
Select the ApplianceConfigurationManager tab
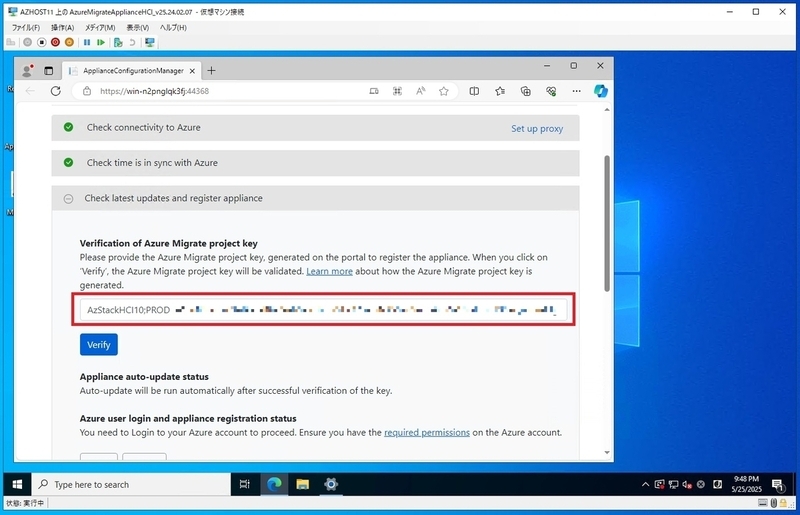tap(131, 71)
